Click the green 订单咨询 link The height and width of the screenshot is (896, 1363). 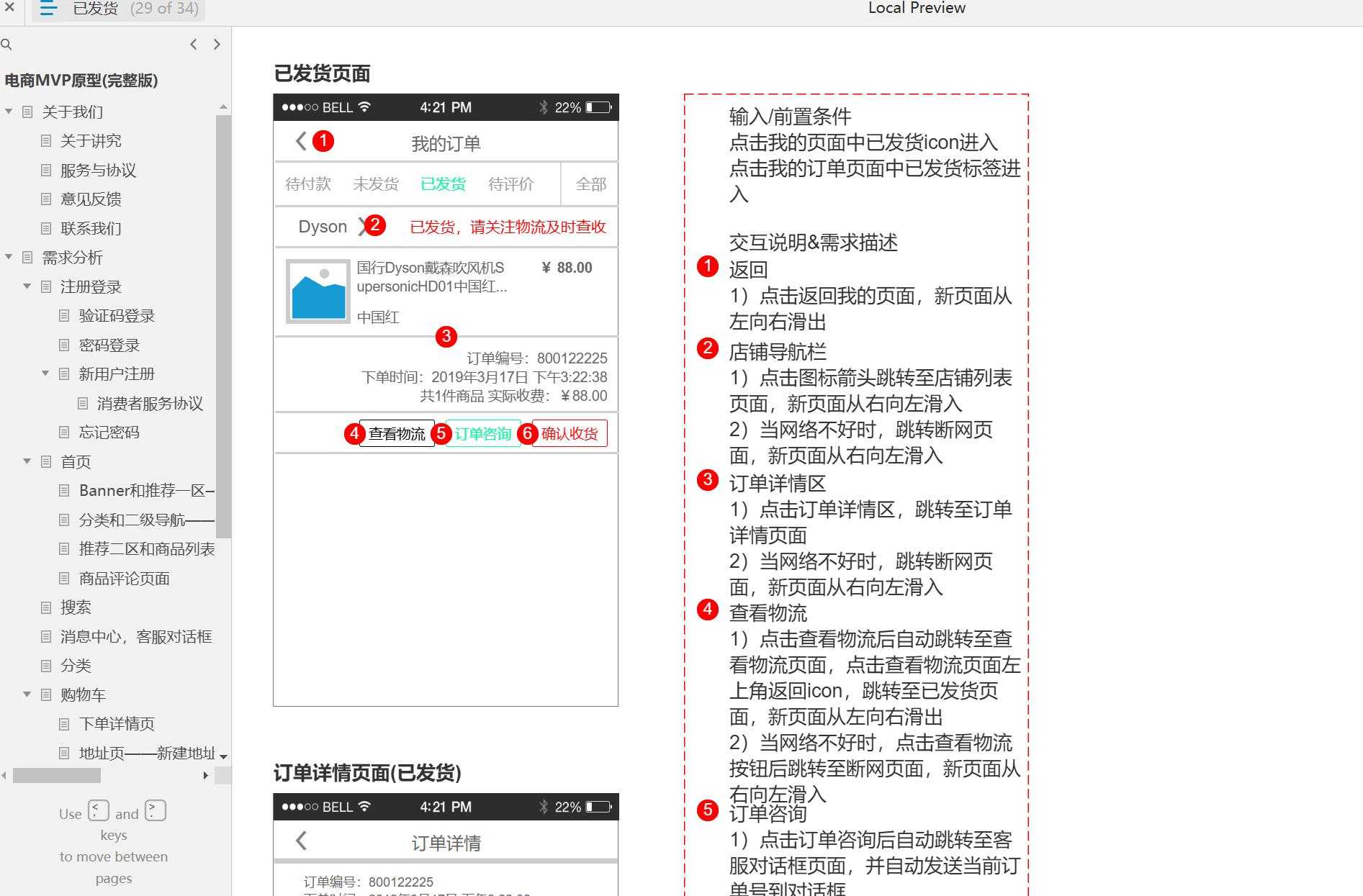point(482,433)
